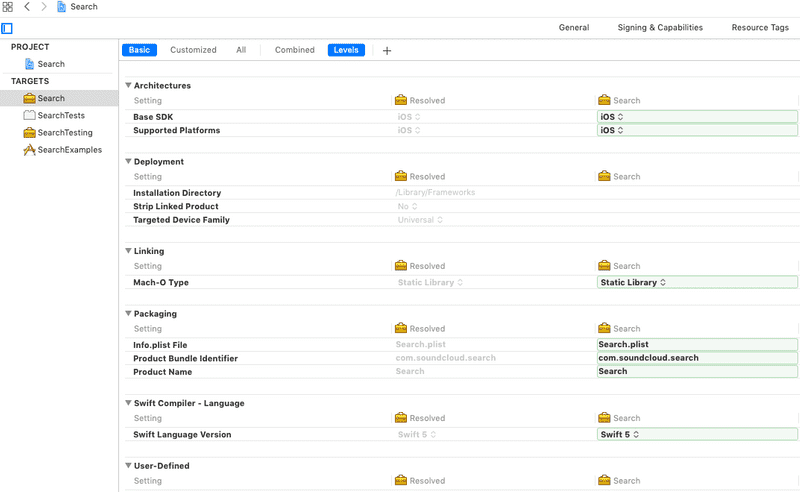Click the SearchExamples app icon

click(30, 150)
